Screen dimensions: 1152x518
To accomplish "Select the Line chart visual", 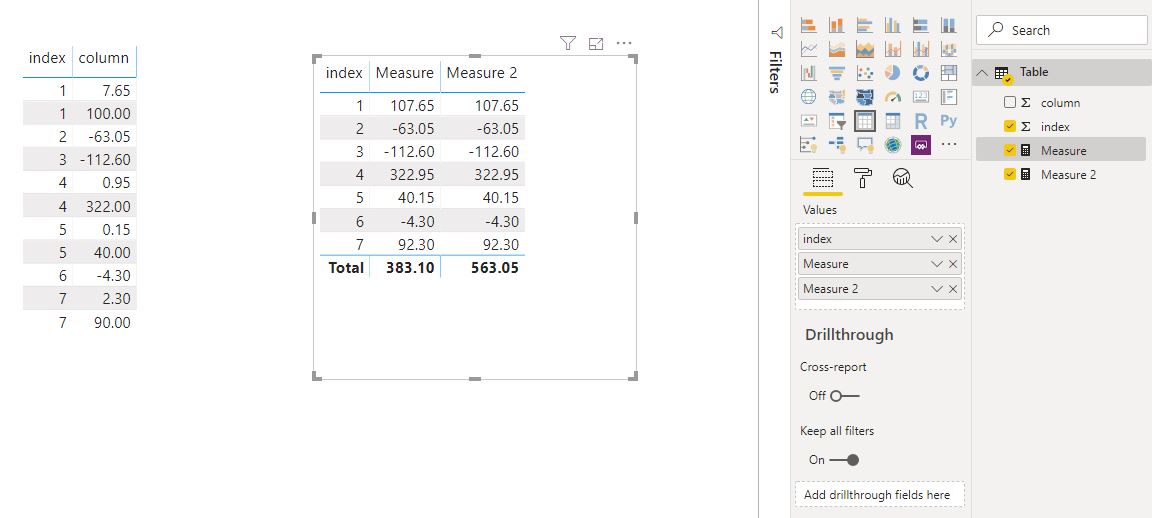I will tap(808, 49).
